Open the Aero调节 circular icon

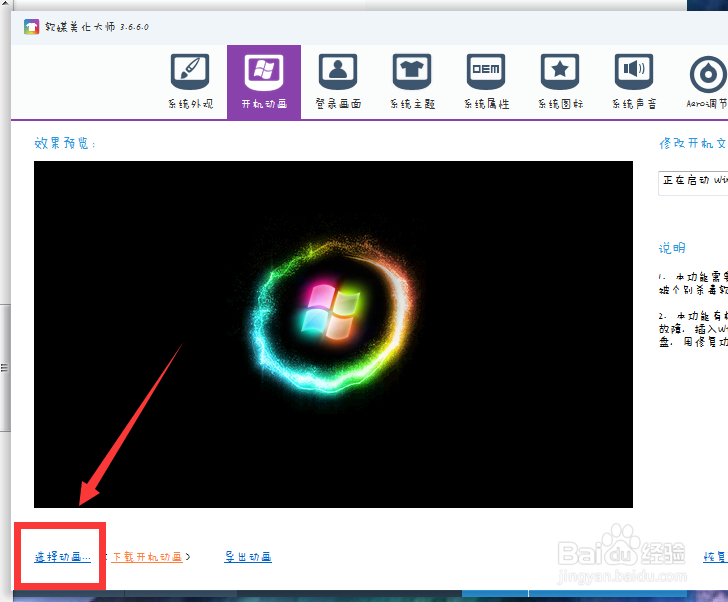pos(708,74)
